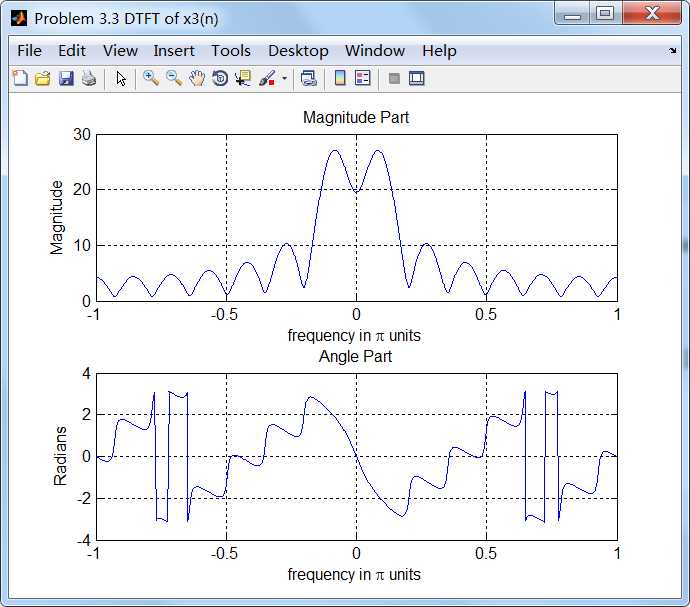
Task: Click the lower plot's frequency x-axis label
Action: click(x=354, y=574)
